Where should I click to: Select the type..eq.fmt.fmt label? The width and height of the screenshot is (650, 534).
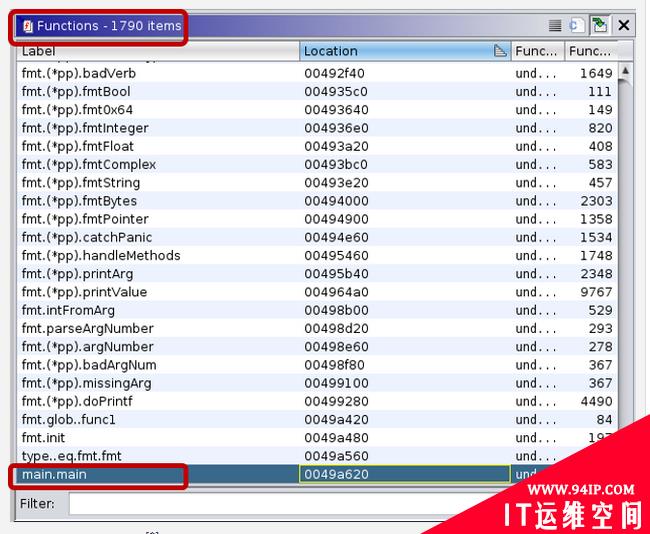point(72,456)
